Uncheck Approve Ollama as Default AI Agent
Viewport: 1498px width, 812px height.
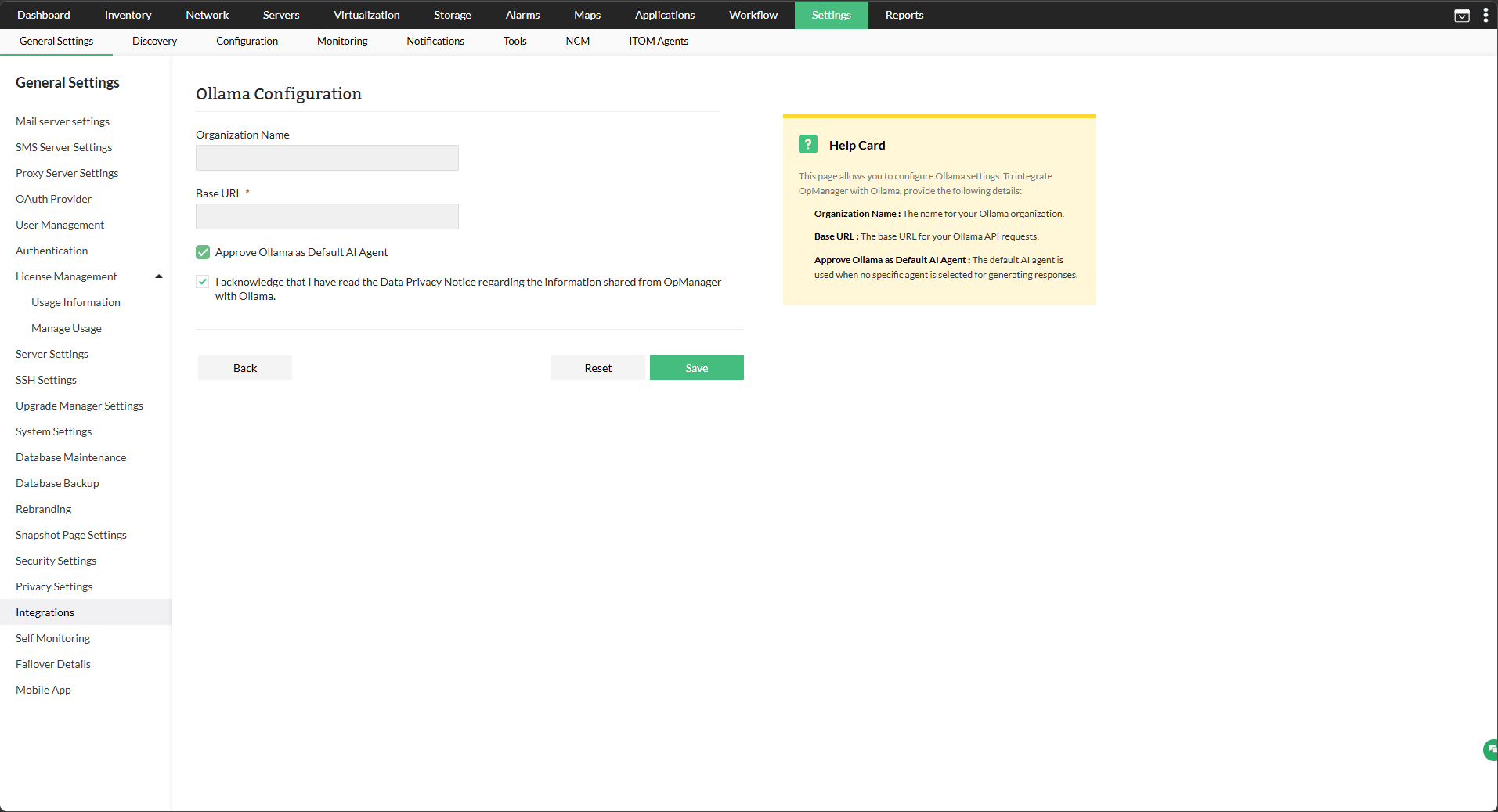click(x=203, y=252)
